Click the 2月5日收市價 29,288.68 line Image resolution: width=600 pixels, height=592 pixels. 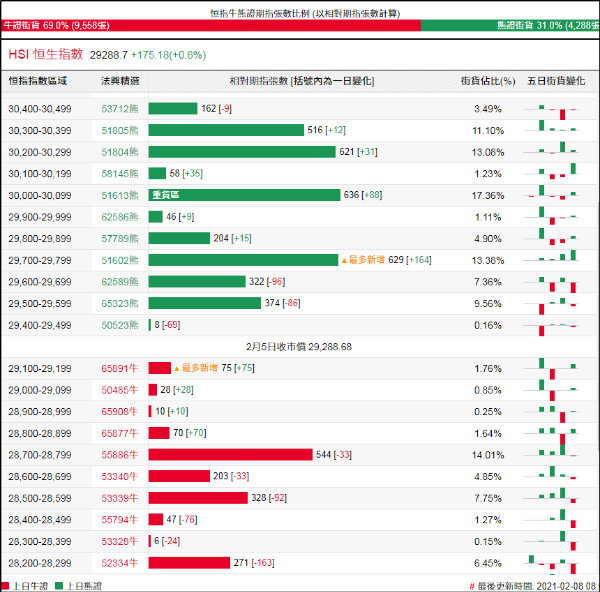click(299, 347)
